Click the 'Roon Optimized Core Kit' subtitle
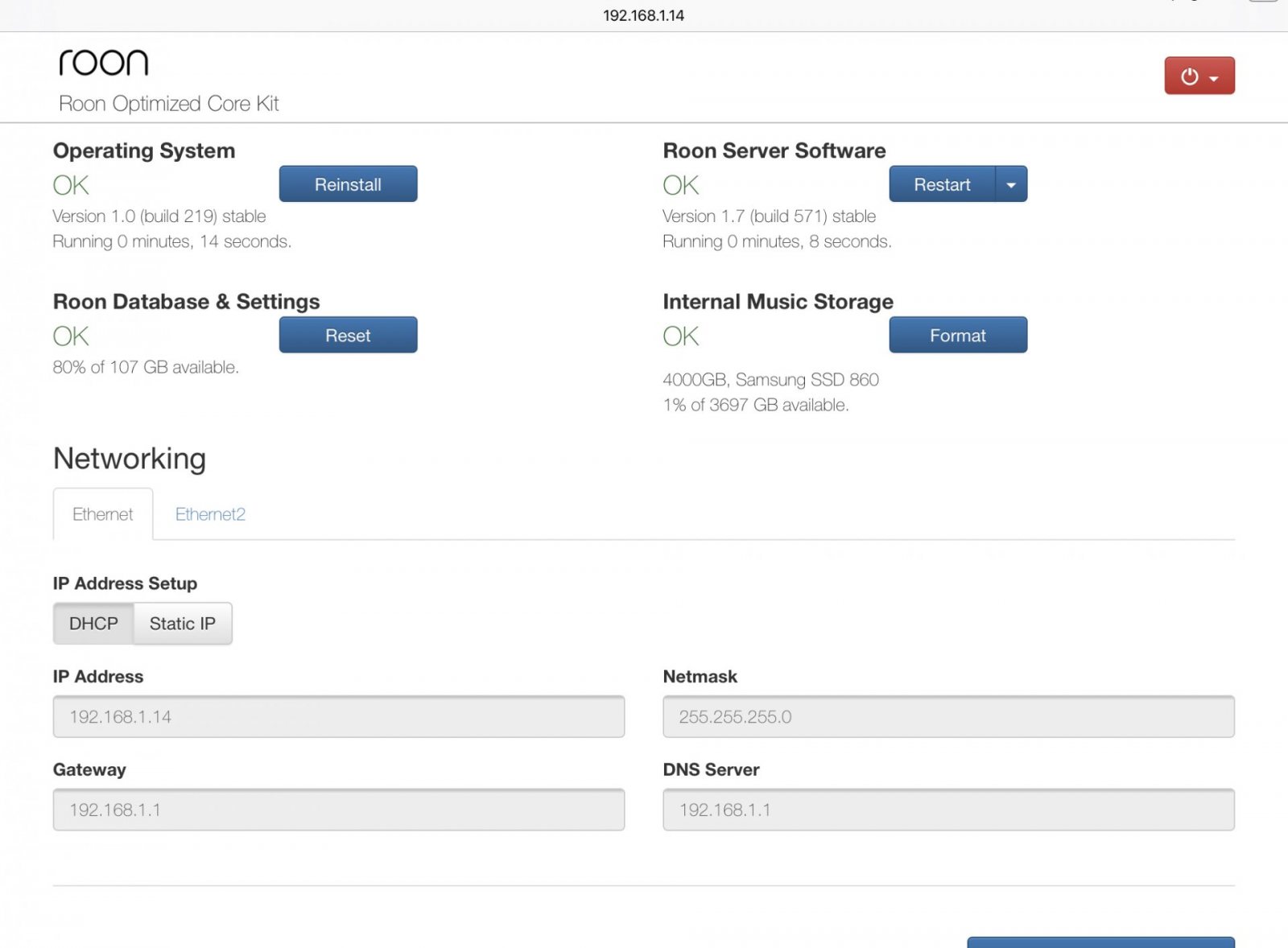 click(169, 104)
